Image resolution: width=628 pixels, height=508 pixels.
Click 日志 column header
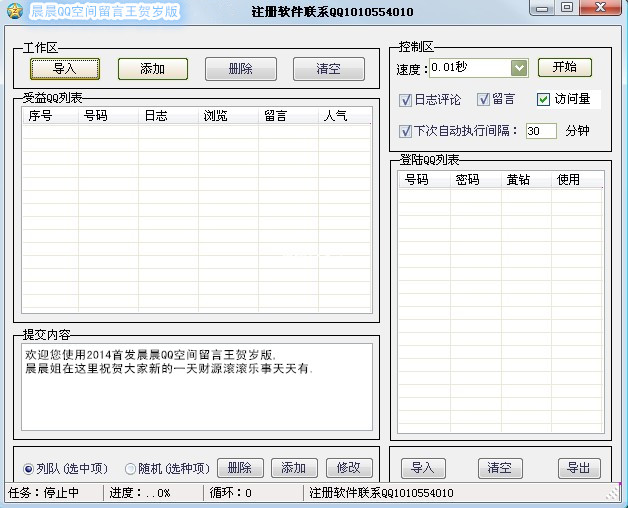[169, 116]
